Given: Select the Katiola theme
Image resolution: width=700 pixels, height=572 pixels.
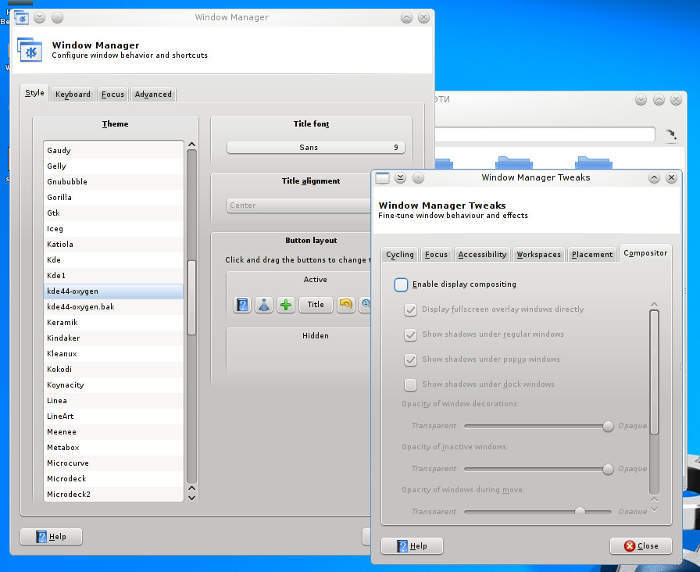Looking at the screenshot, I should [113, 244].
